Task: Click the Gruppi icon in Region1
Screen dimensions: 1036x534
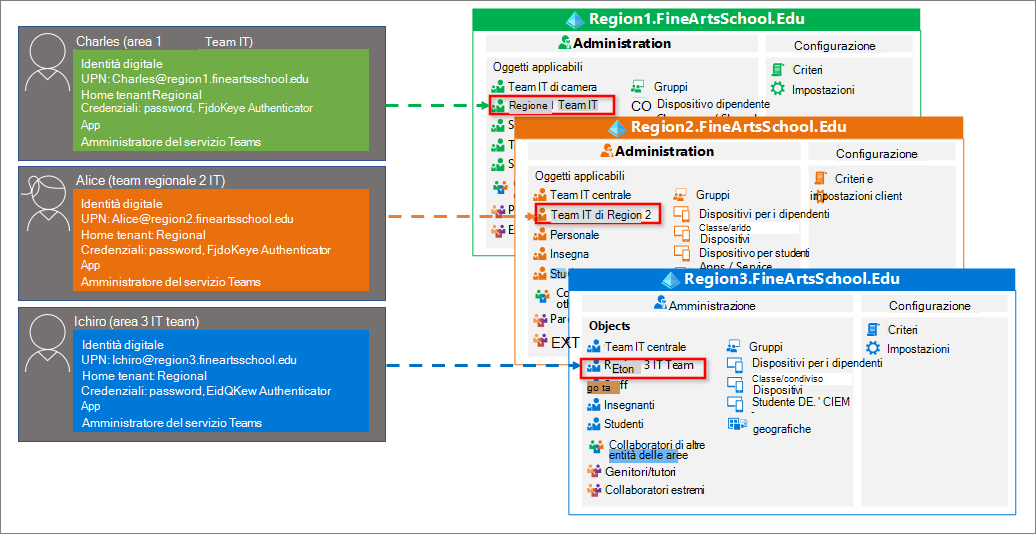Action: tap(638, 87)
